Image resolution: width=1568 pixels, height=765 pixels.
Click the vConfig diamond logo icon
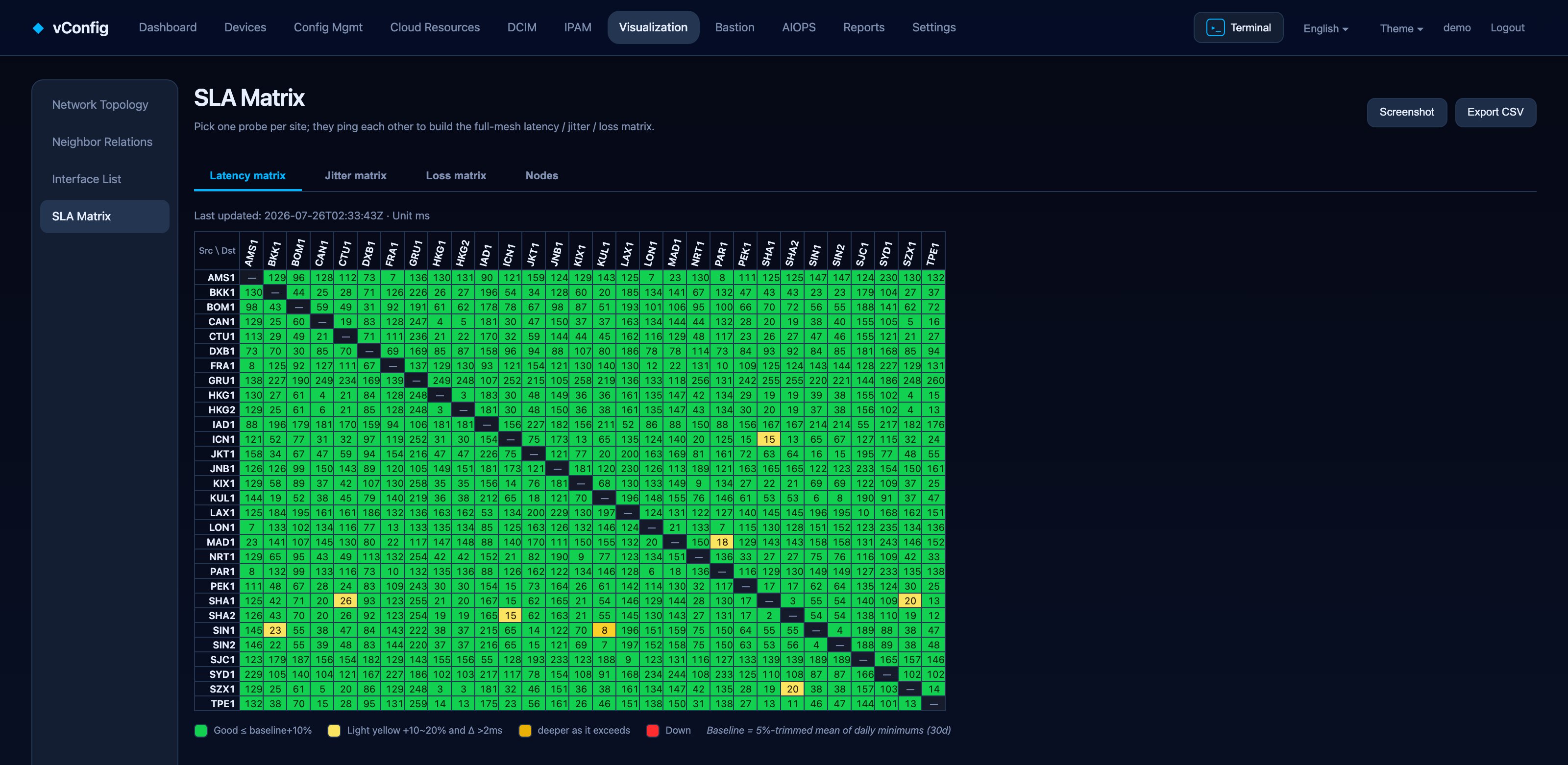pyautogui.click(x=38, y=28)
